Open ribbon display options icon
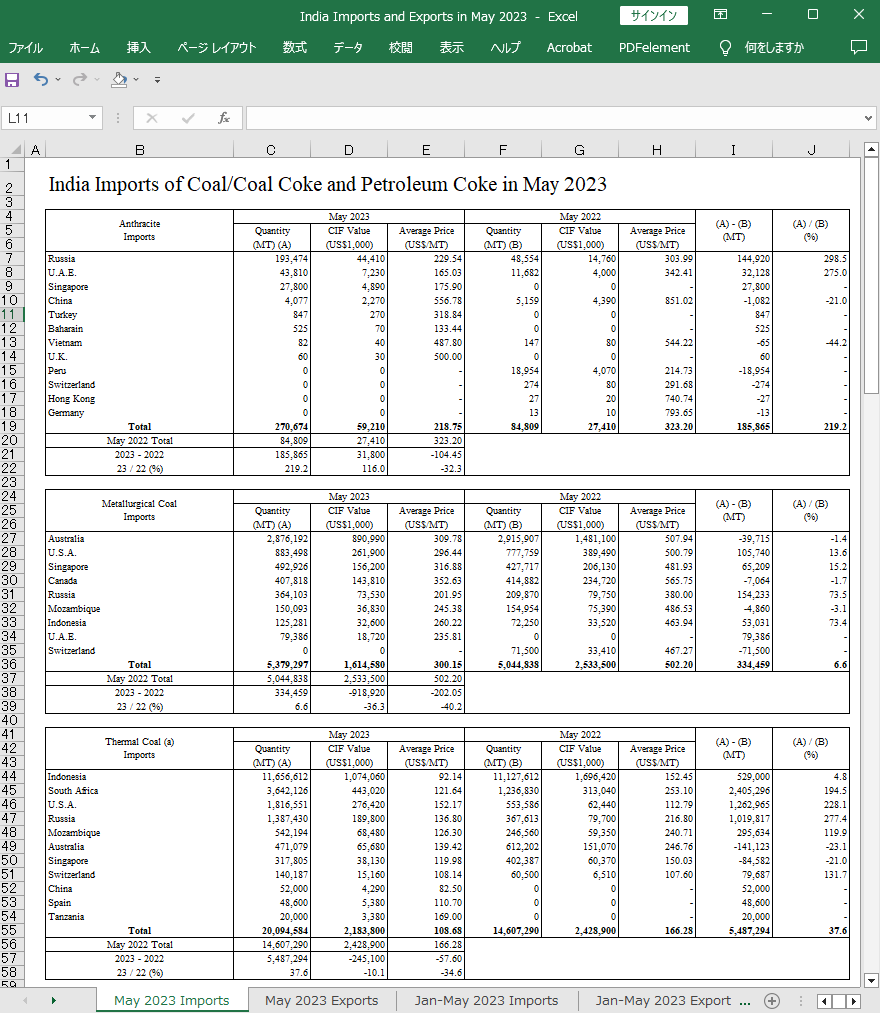The width and height of the screenshot is (880, 1013). pyautogui.click(x=720, y=14)
